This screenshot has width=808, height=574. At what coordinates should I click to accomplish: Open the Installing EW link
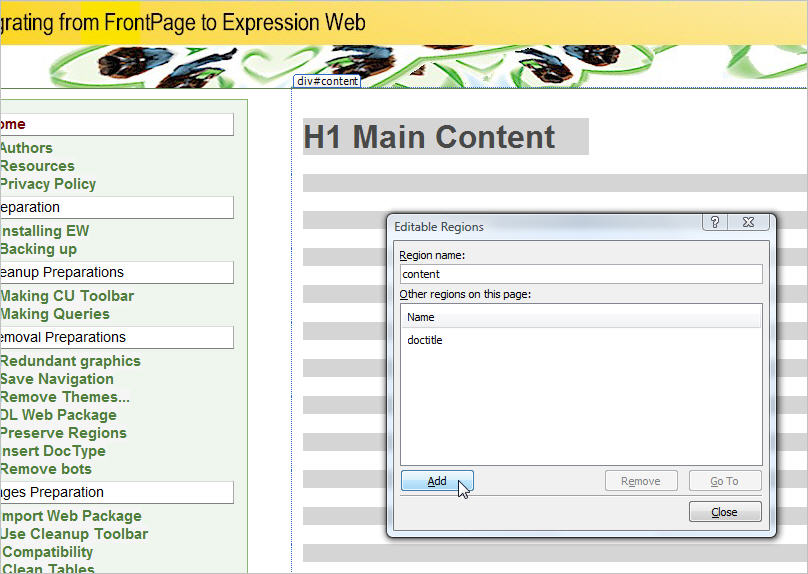click(x=44, y=231)
